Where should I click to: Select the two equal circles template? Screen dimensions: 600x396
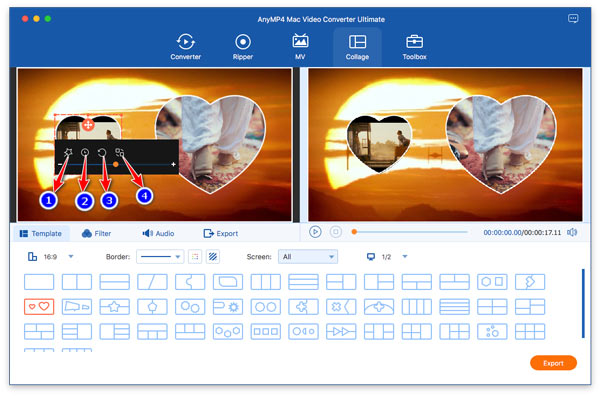(266, 307)
